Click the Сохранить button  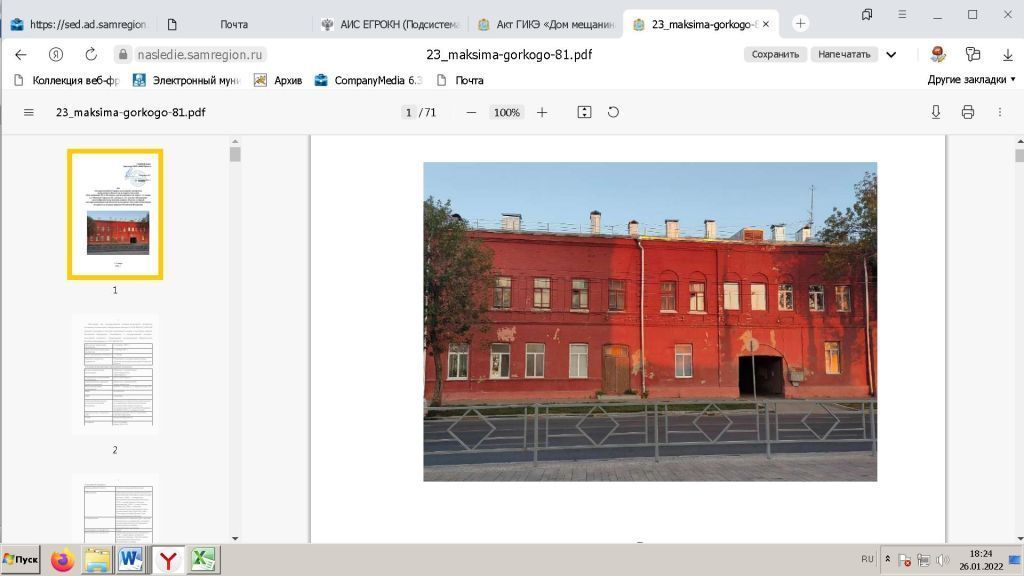775,54
